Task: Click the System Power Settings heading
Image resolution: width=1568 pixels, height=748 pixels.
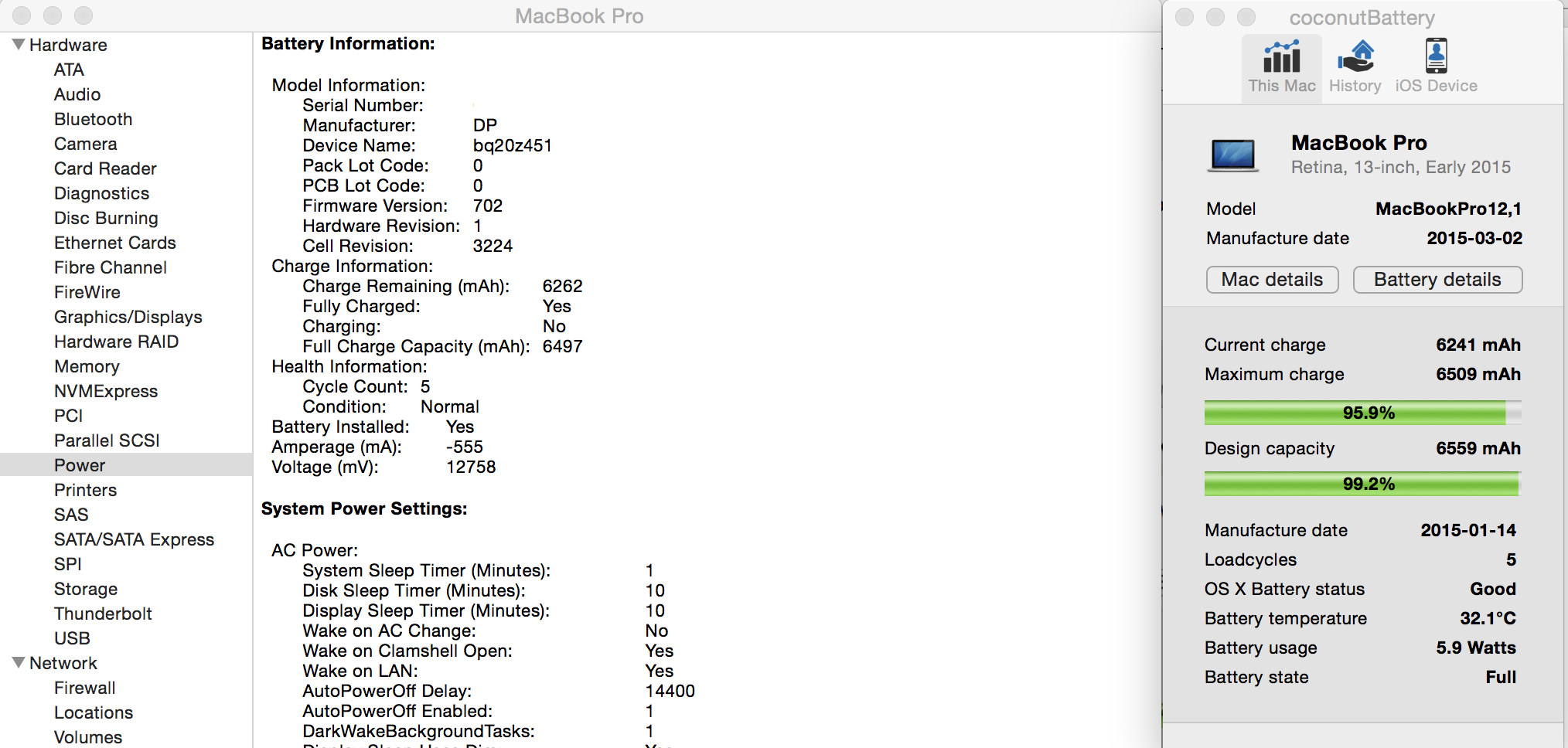Action: (364, 508)
